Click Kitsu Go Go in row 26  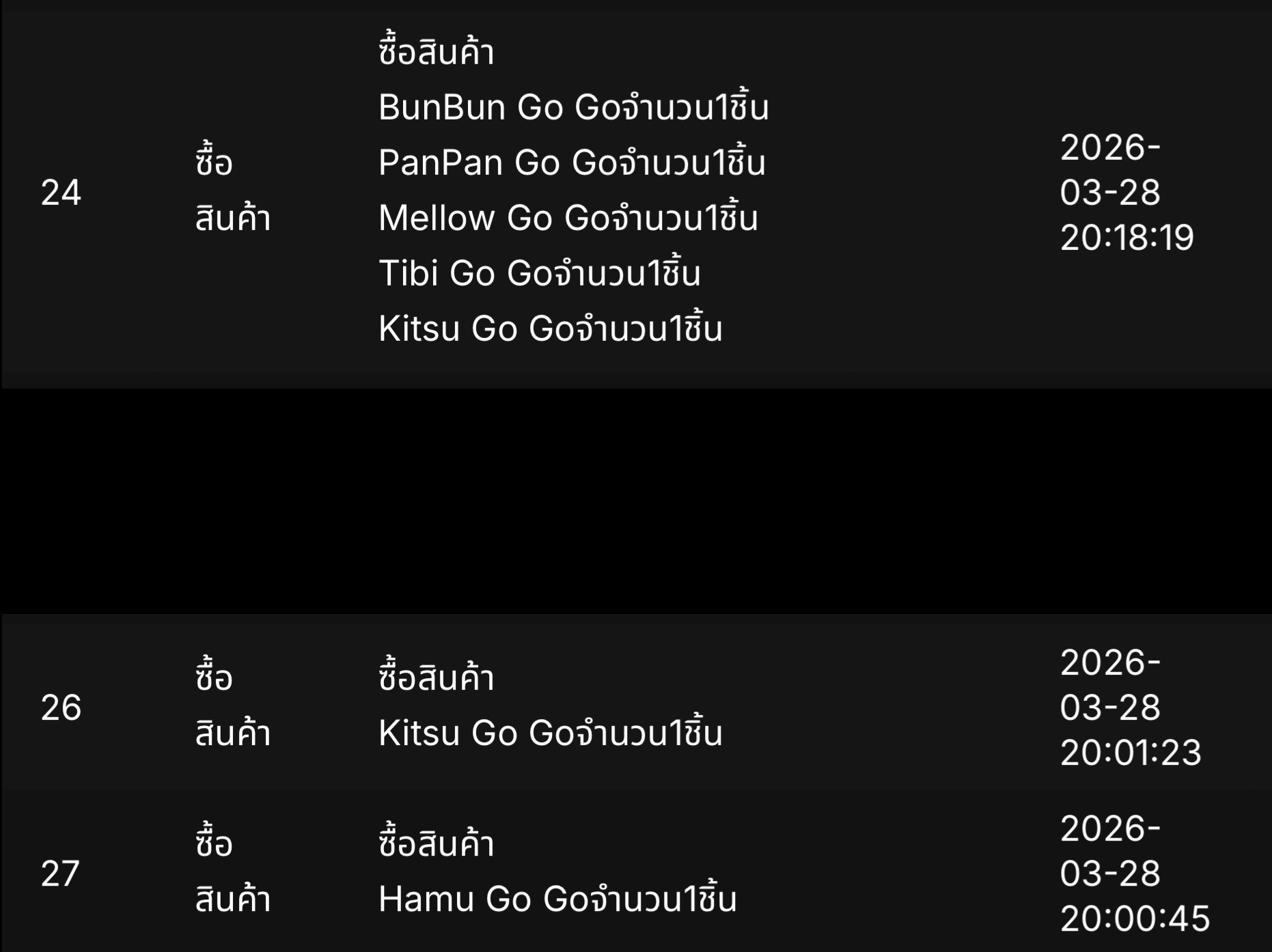(550, 733)
